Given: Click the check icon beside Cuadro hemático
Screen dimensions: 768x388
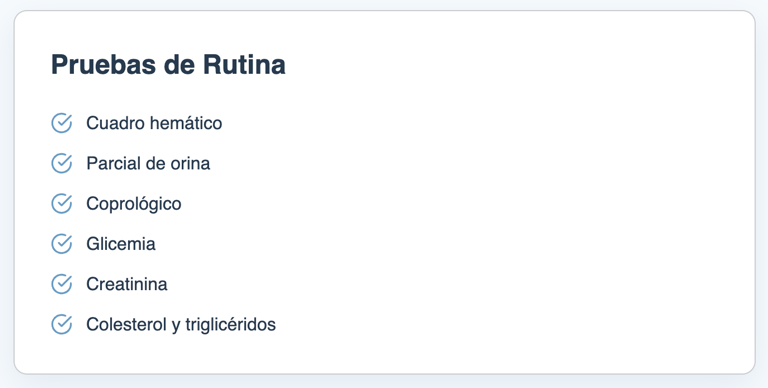Looking at the screenshot, I should point(62,123).
